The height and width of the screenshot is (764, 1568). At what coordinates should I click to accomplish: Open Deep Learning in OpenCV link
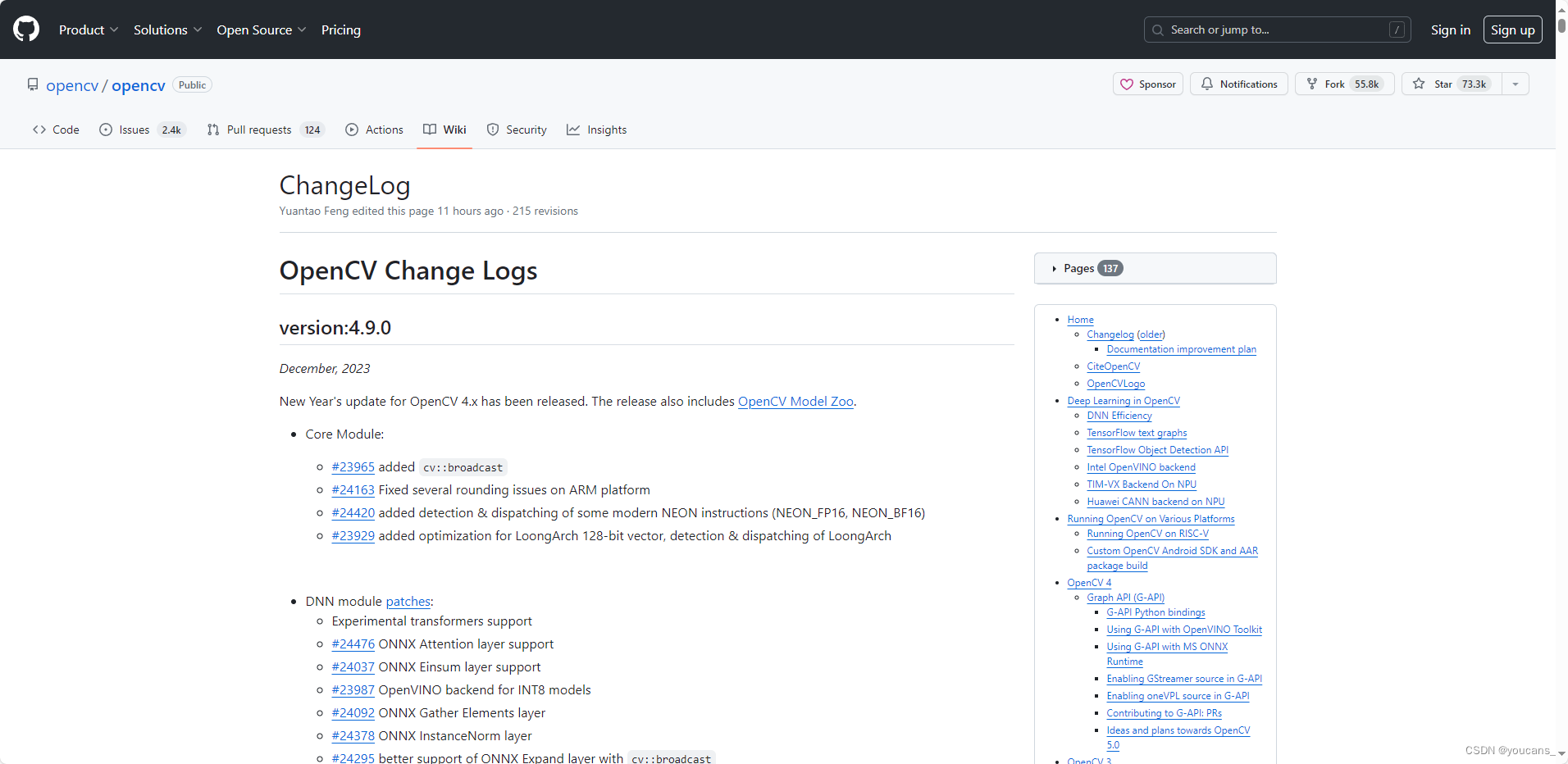1124,401
